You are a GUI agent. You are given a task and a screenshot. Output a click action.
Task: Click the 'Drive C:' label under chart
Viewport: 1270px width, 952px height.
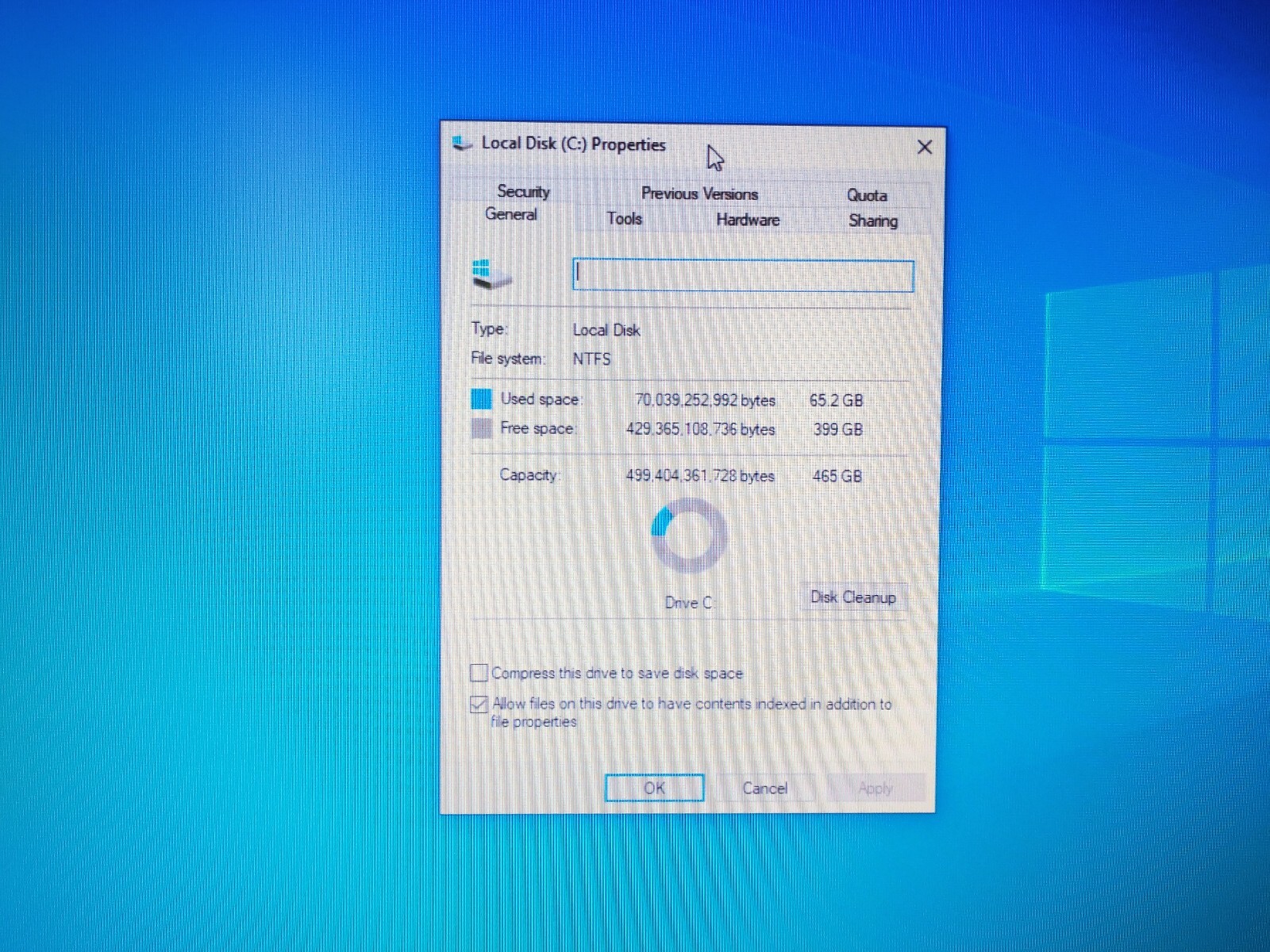(689, 603)
